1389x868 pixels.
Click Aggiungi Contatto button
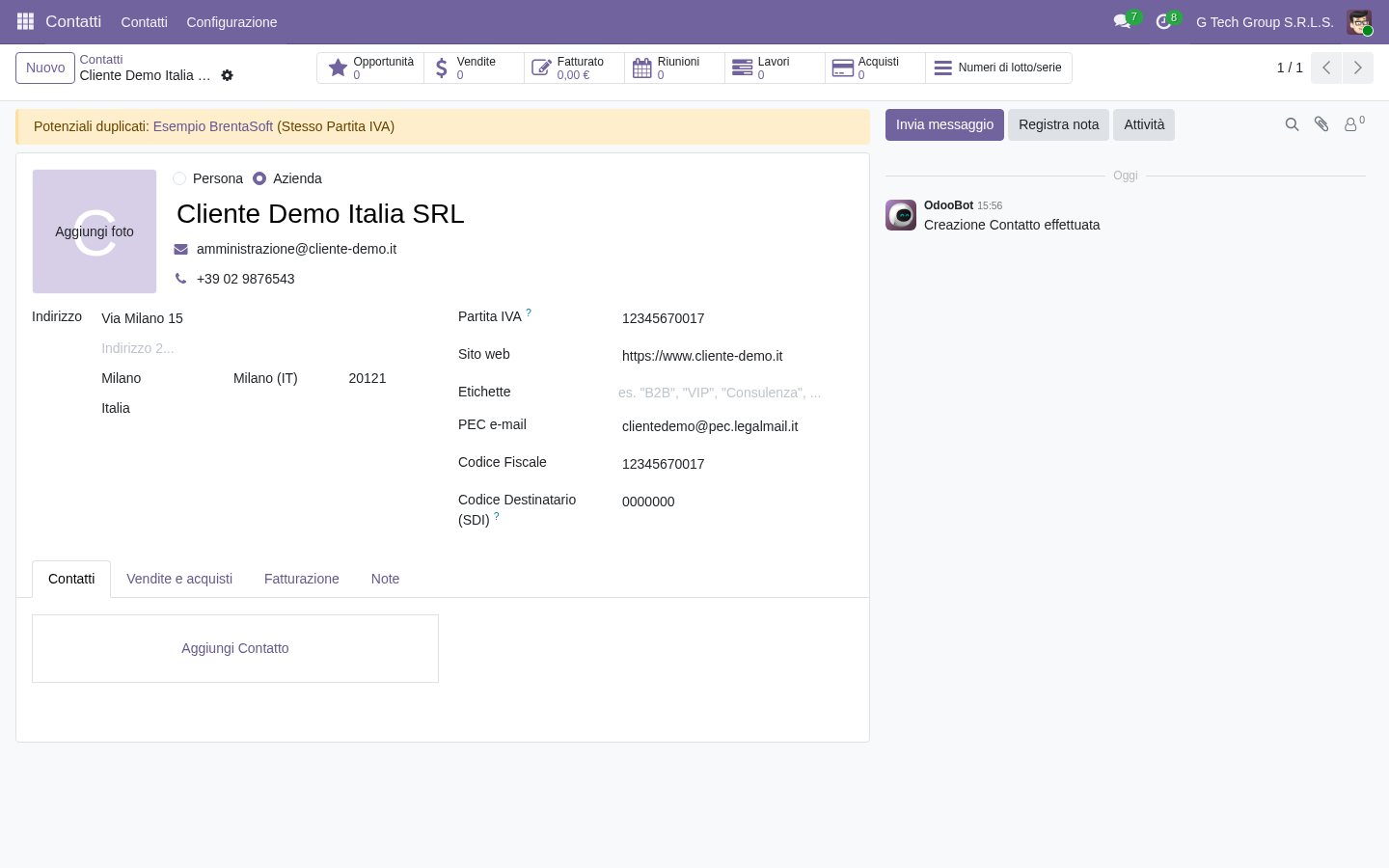coord(235,648)
